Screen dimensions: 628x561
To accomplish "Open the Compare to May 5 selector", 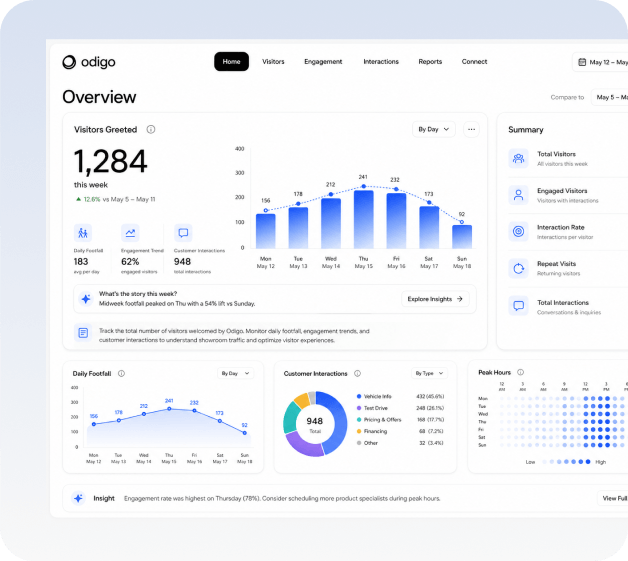I will coord(610,97).
